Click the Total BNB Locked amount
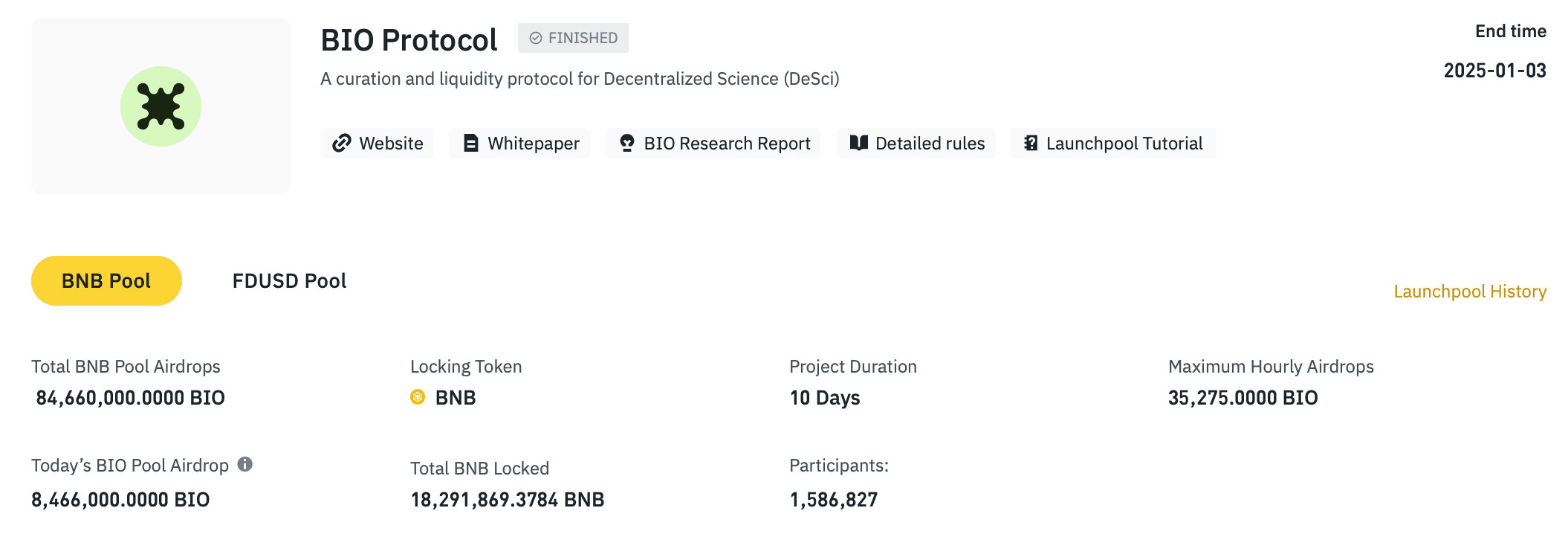 tap(508, 500)
